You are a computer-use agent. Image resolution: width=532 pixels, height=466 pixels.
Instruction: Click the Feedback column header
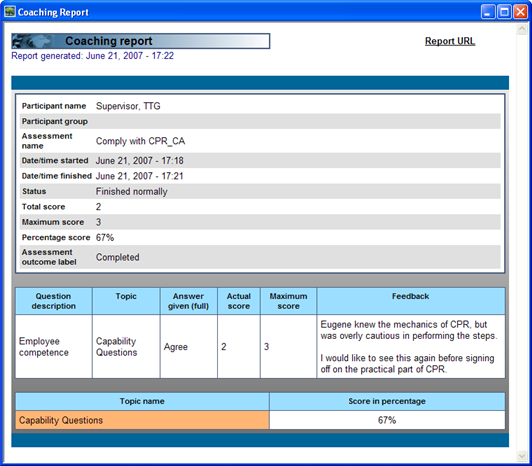pyautogui.click(x=411, y=301)
